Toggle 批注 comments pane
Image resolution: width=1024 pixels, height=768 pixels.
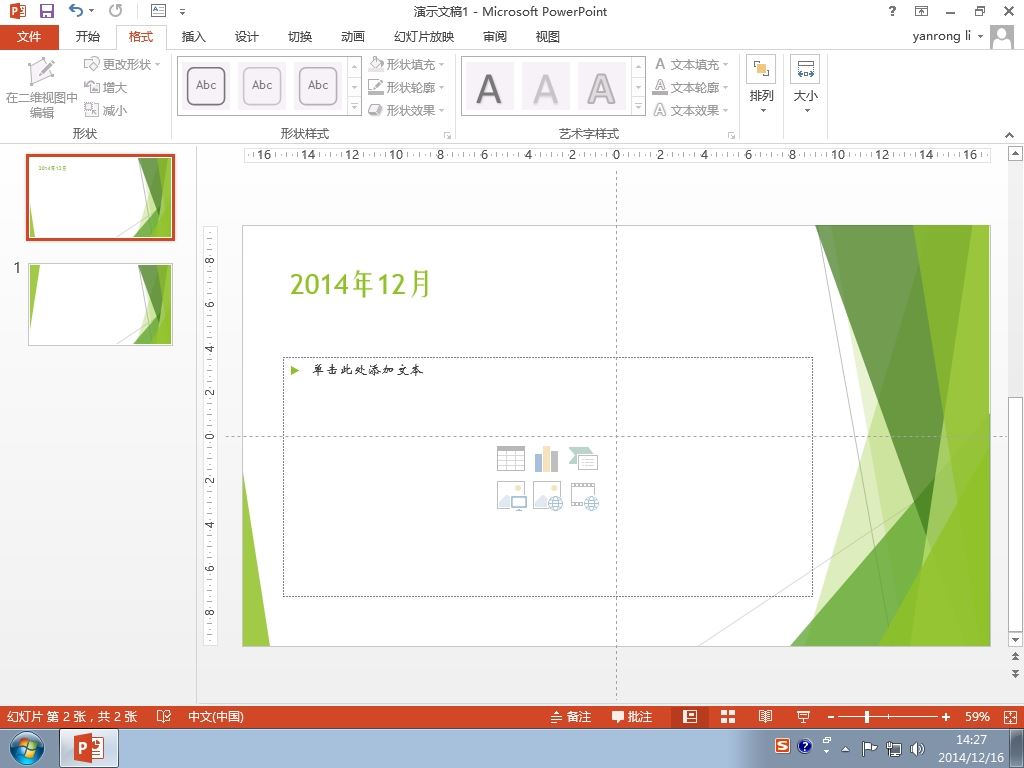632,716
